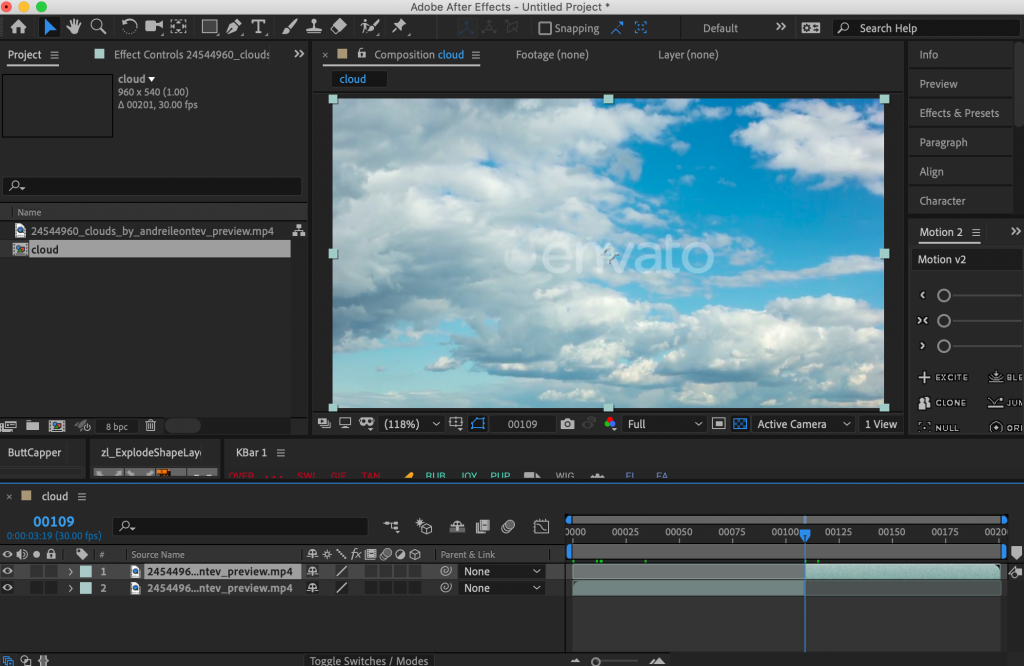Adjust the first Motion v2 slider handle
The image size is (1024, 666).
(943, 295)
